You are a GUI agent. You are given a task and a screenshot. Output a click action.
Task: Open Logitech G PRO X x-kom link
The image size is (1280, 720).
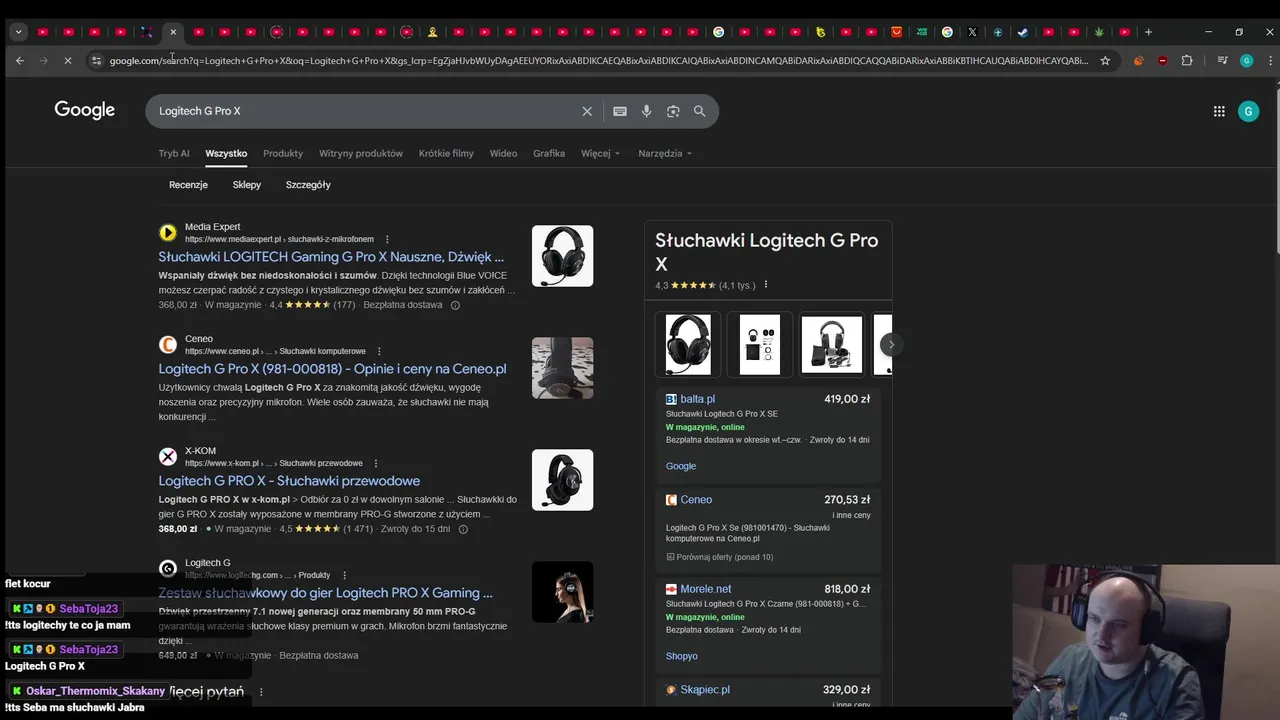click(x=289, y=481)
